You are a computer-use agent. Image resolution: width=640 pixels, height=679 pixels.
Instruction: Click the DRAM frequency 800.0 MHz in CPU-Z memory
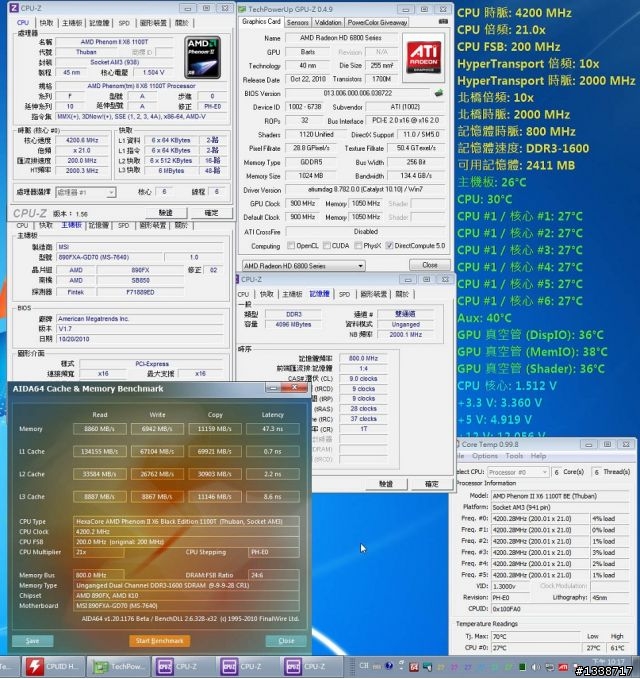(363, 359)
